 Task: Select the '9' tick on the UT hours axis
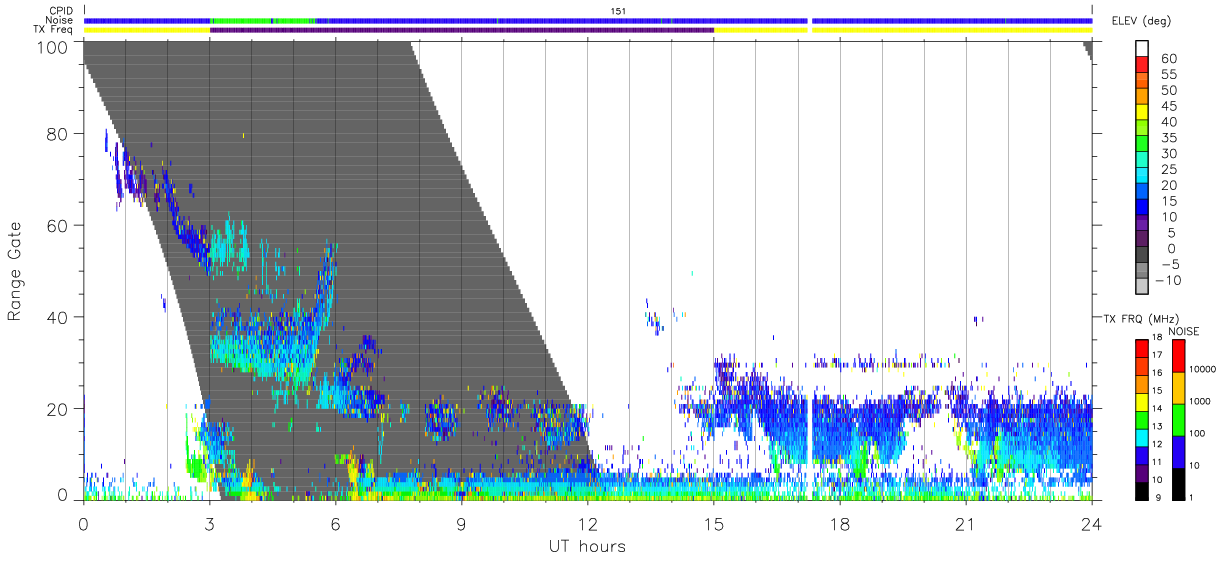point(461,522)
